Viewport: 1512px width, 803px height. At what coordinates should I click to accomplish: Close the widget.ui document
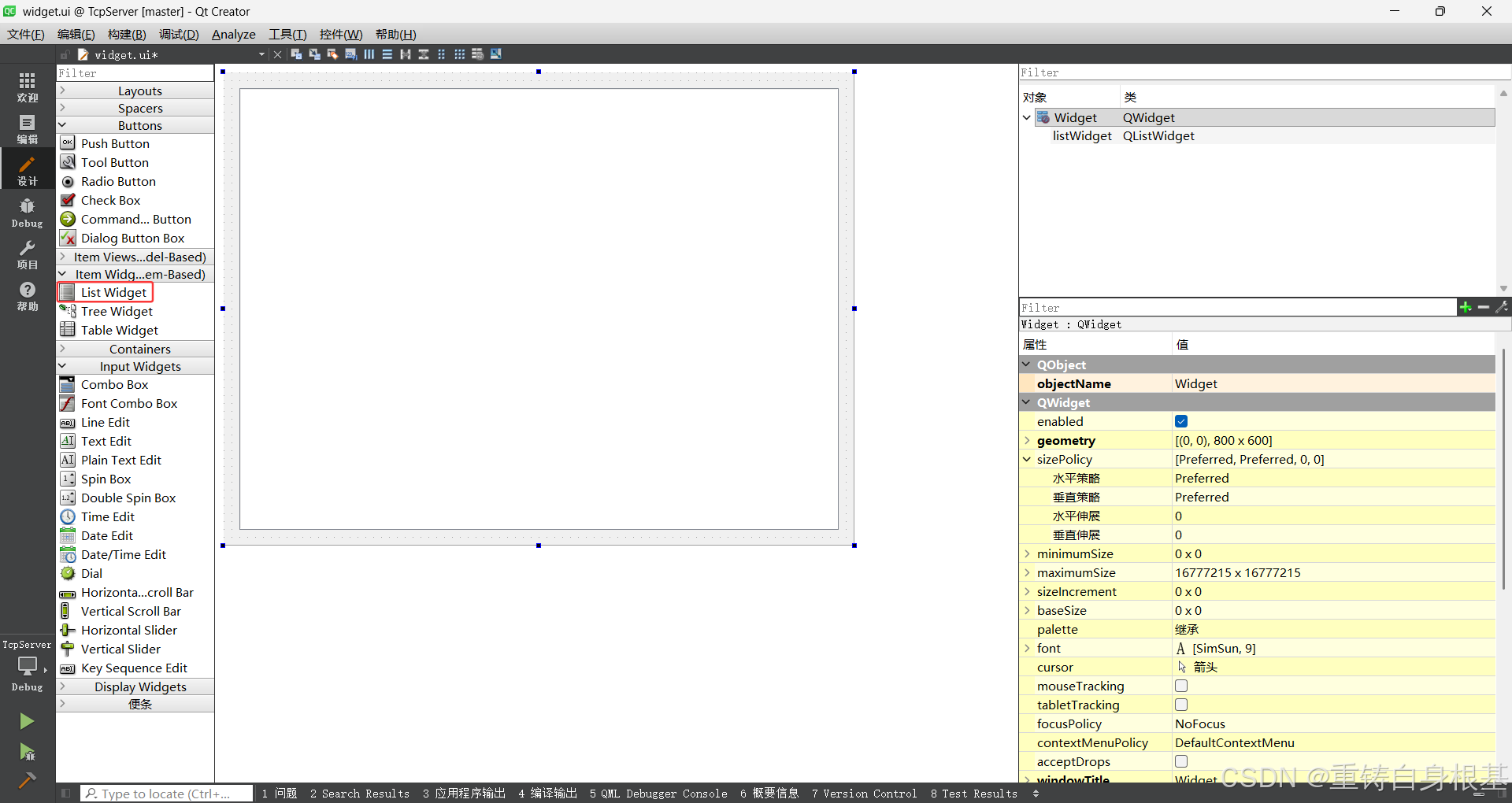[277, 54]
